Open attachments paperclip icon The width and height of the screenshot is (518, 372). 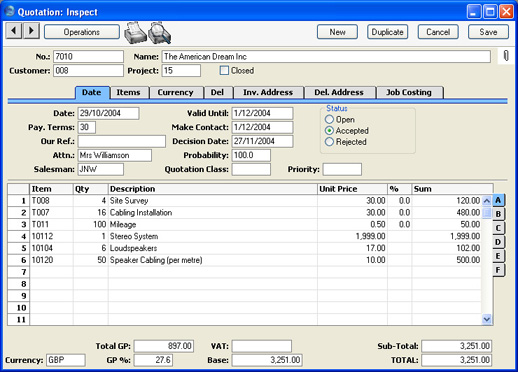tap(506, 56)
